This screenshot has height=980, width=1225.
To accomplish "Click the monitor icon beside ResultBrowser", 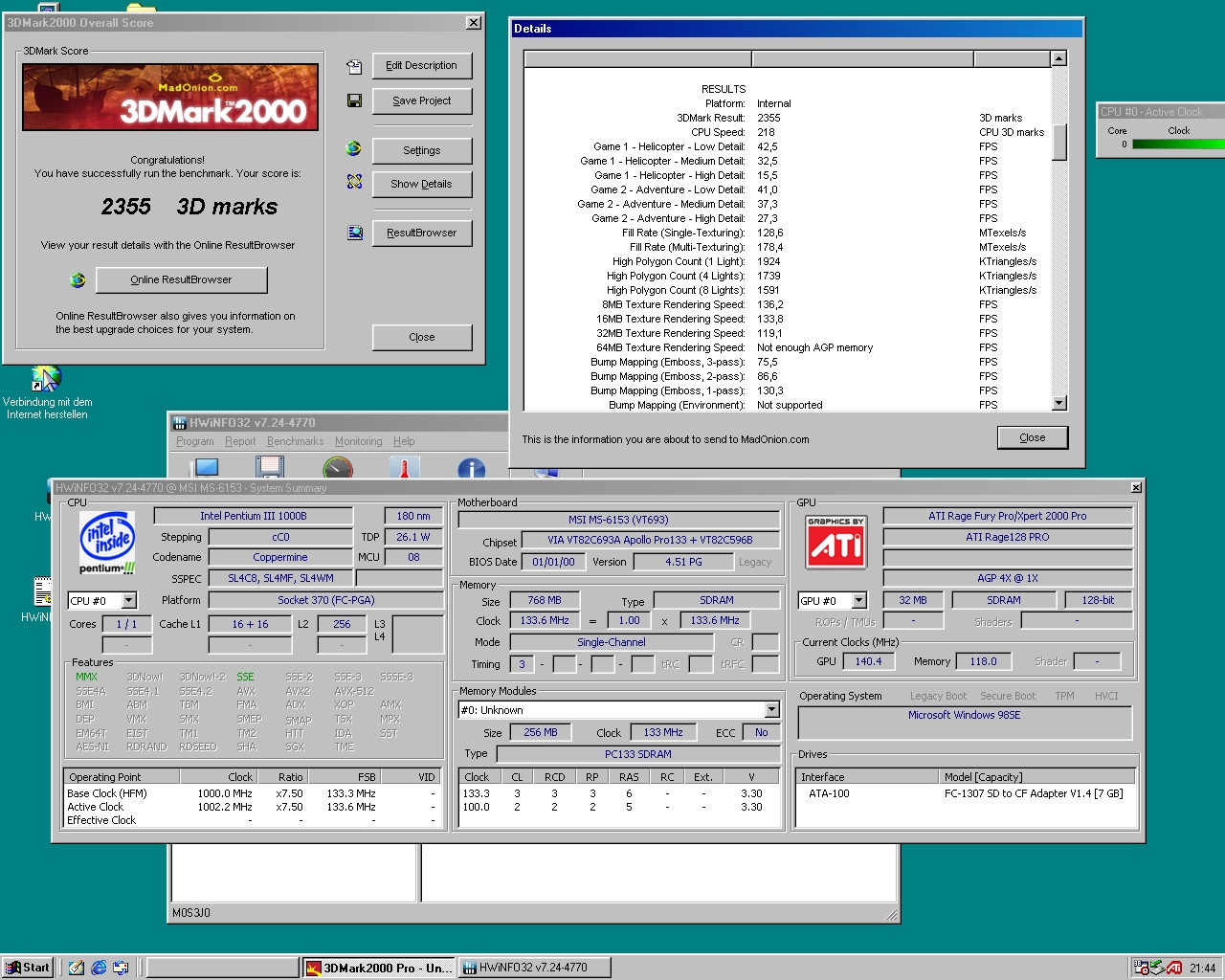I will (355, 233).
